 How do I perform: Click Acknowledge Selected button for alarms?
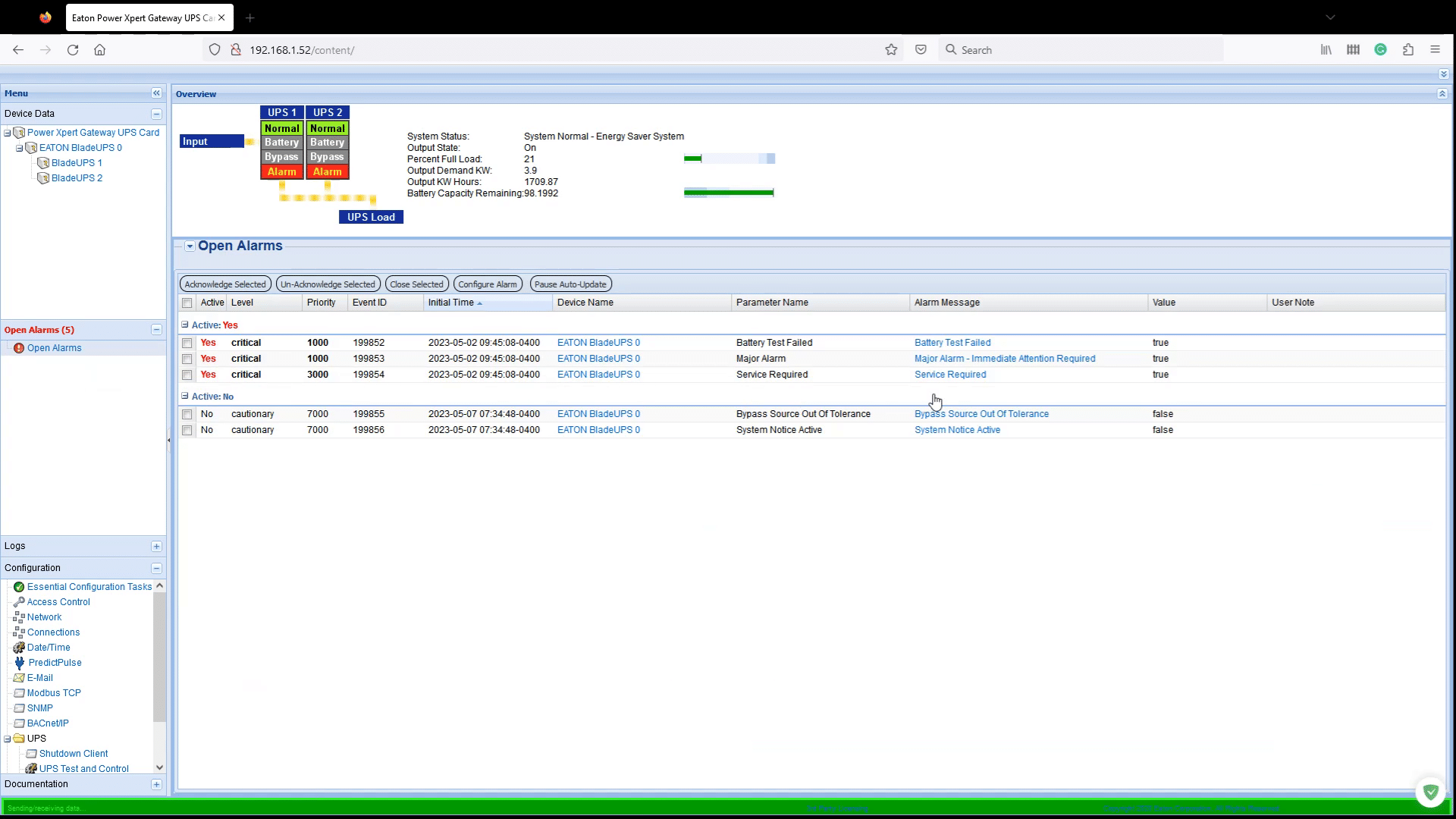225,284
